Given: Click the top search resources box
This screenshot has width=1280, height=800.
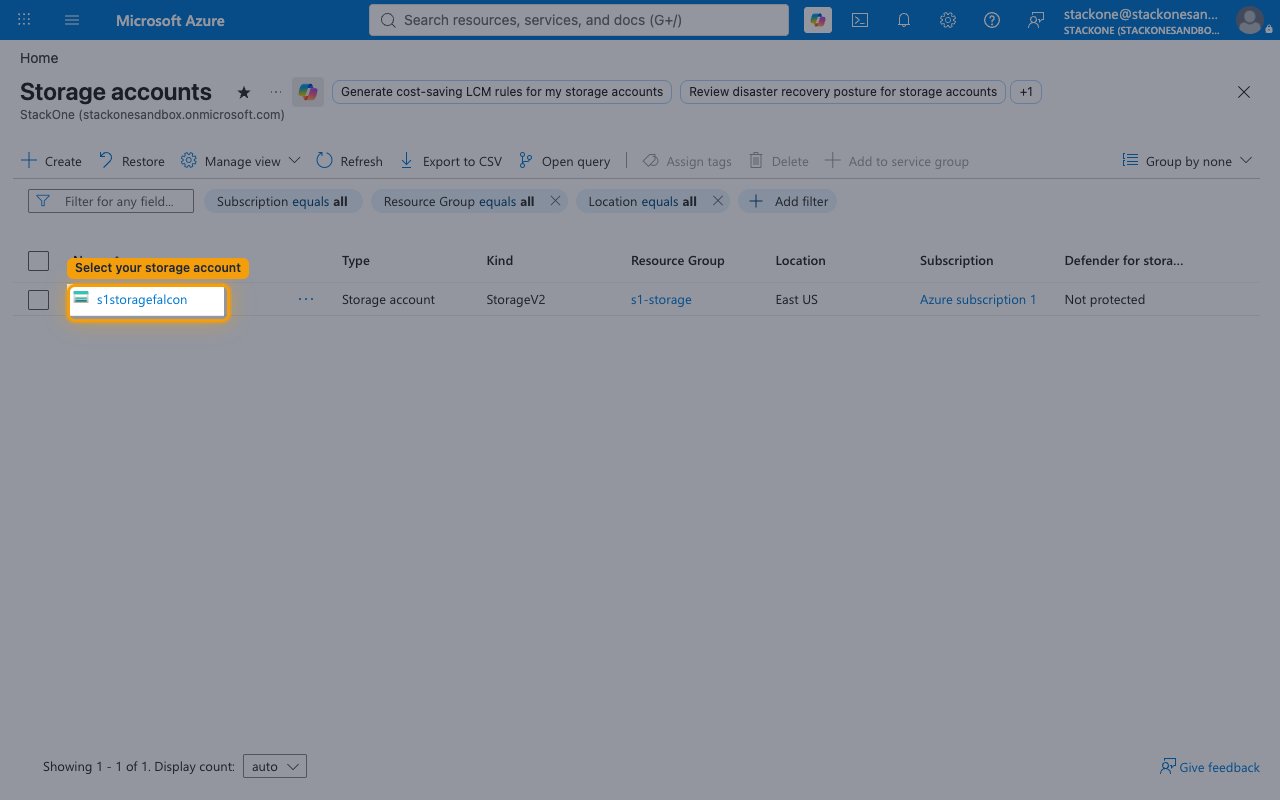Looking at the screenshot, I should pos(579,20).
